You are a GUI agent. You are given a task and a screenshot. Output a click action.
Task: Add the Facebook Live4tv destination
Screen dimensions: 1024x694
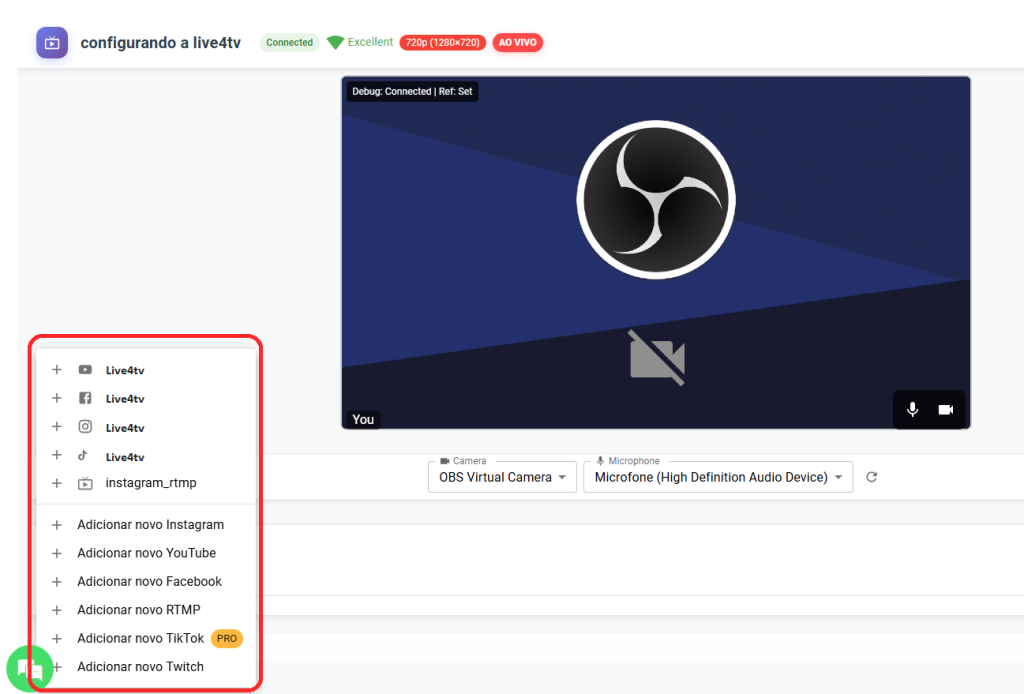(146, 398)
